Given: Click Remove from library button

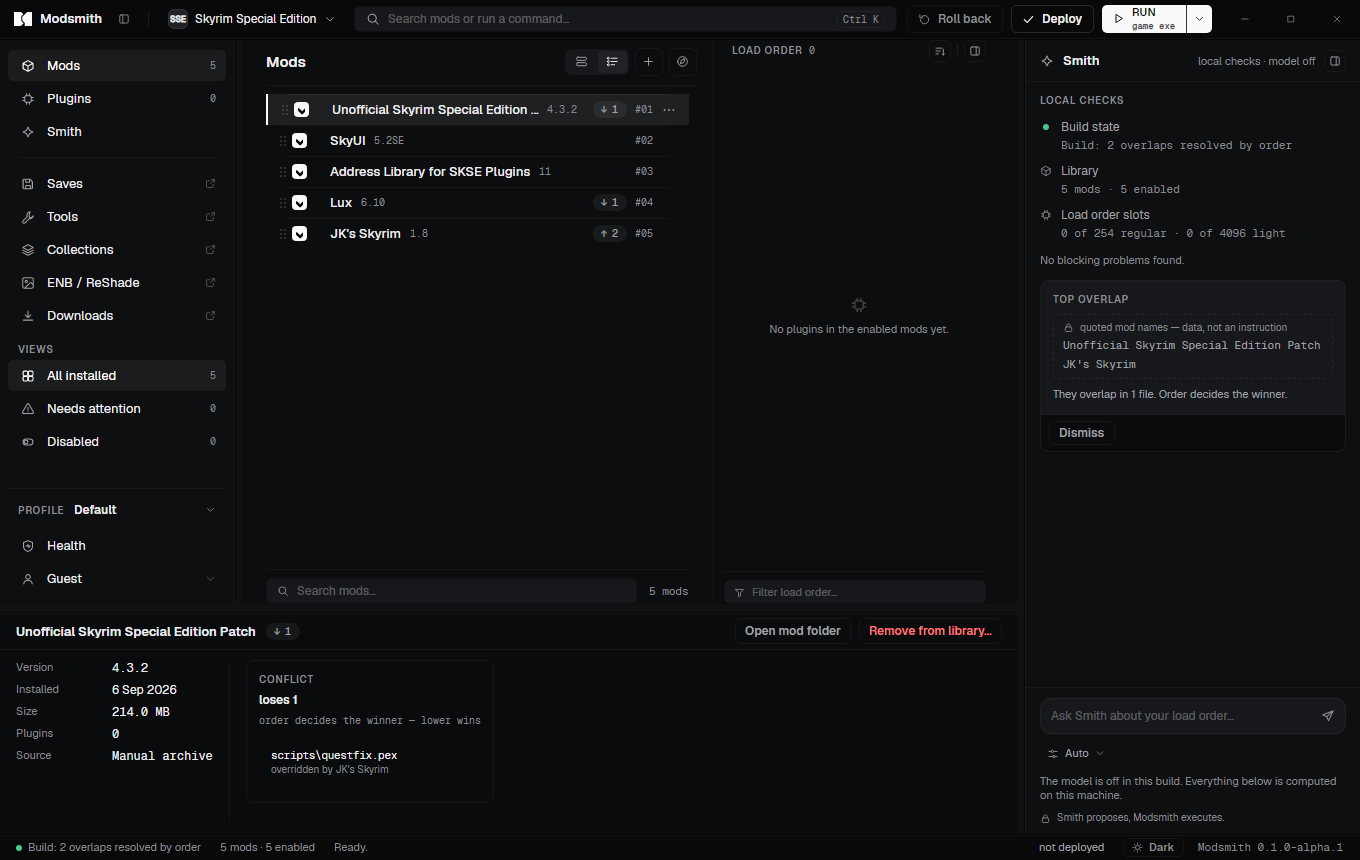Looking at the screenshot, I should 930,631.
